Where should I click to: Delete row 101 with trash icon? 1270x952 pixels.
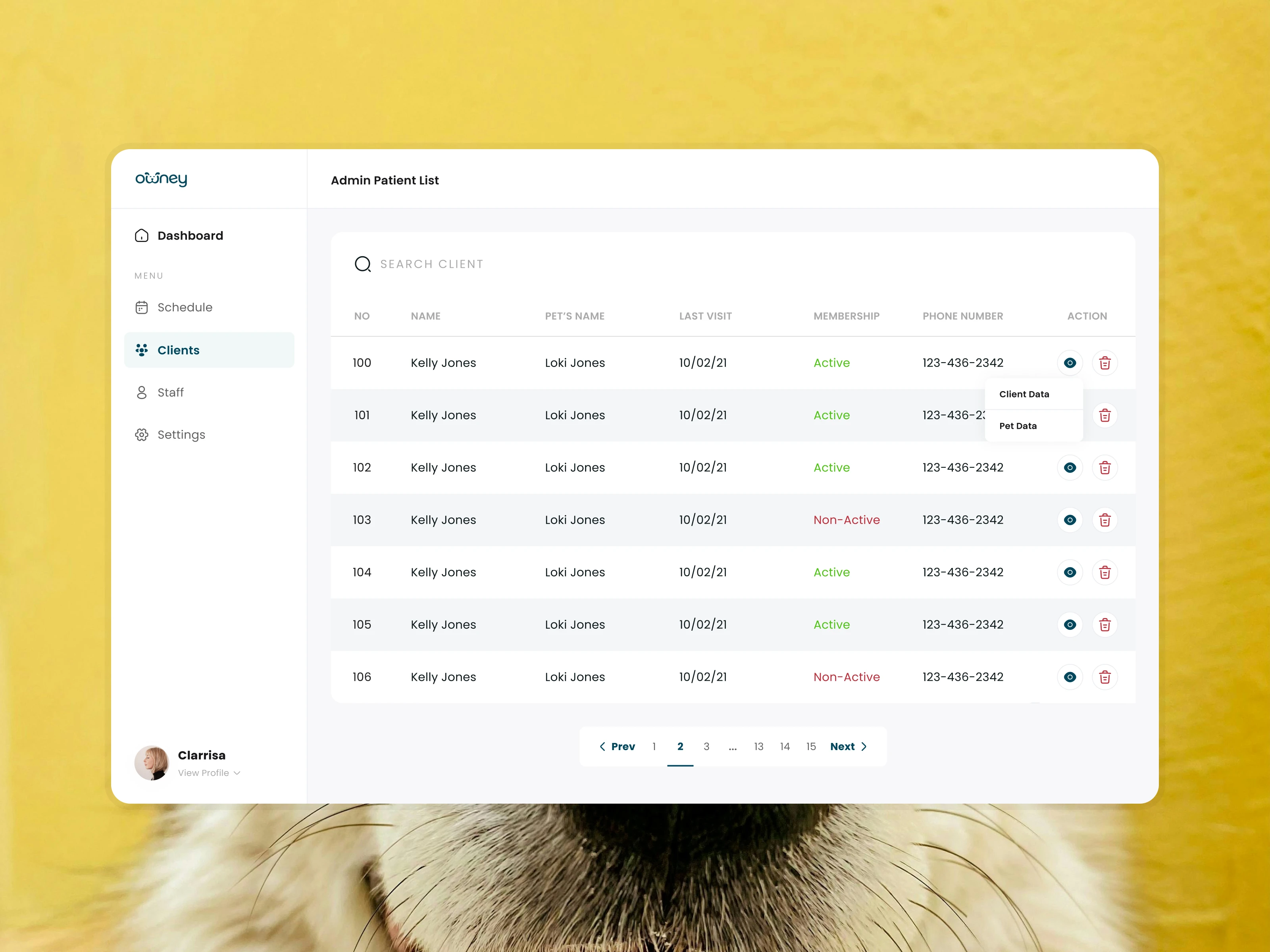point(1105,415)
